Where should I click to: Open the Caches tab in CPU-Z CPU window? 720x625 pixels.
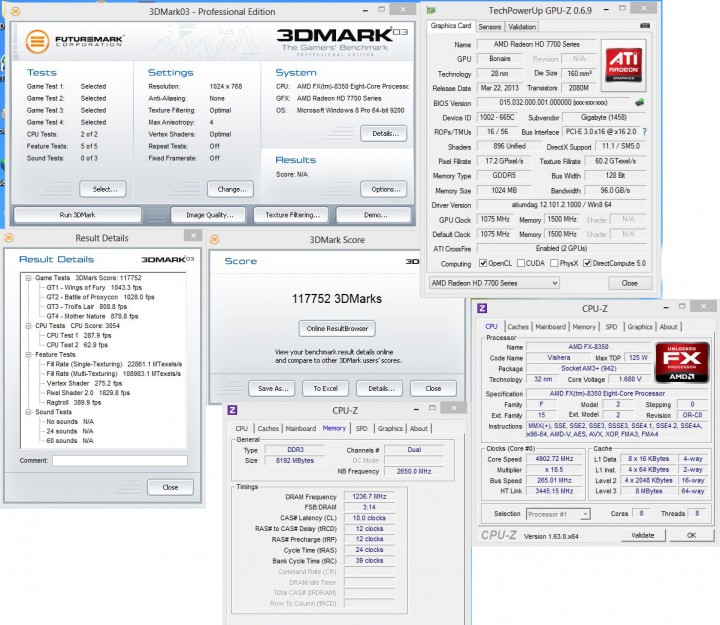coord(518,327)
